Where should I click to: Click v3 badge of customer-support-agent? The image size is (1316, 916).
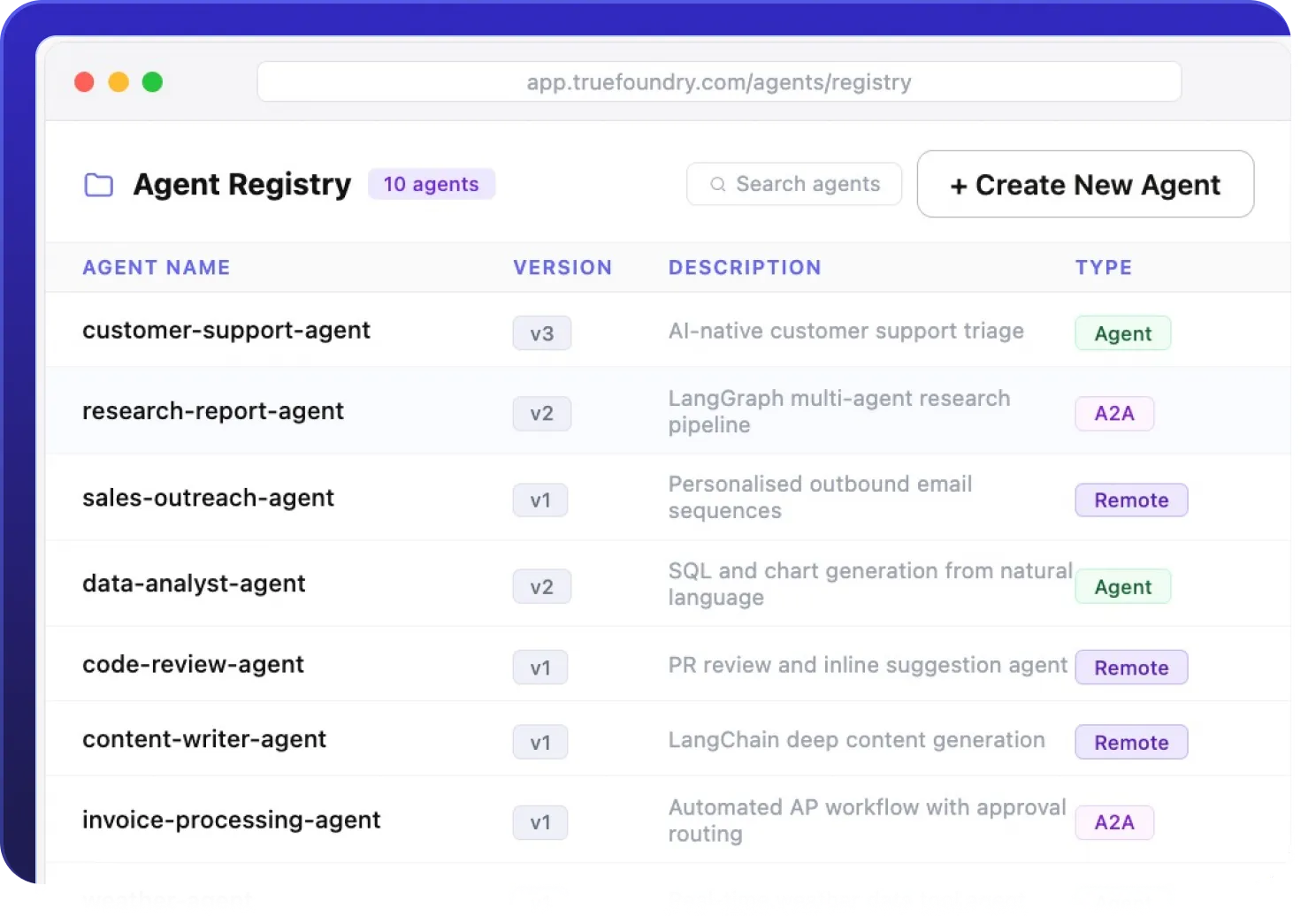542,333
